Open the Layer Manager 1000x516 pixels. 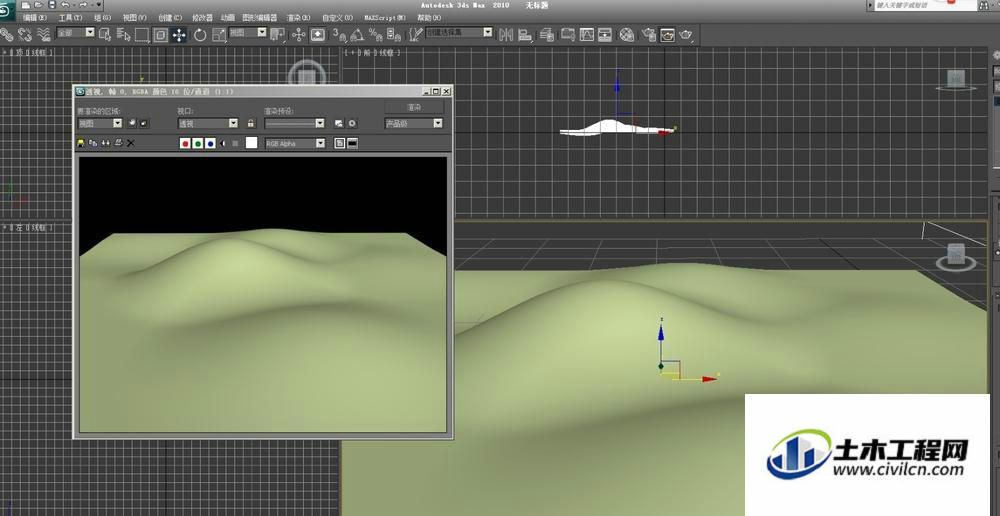point(547,34)
